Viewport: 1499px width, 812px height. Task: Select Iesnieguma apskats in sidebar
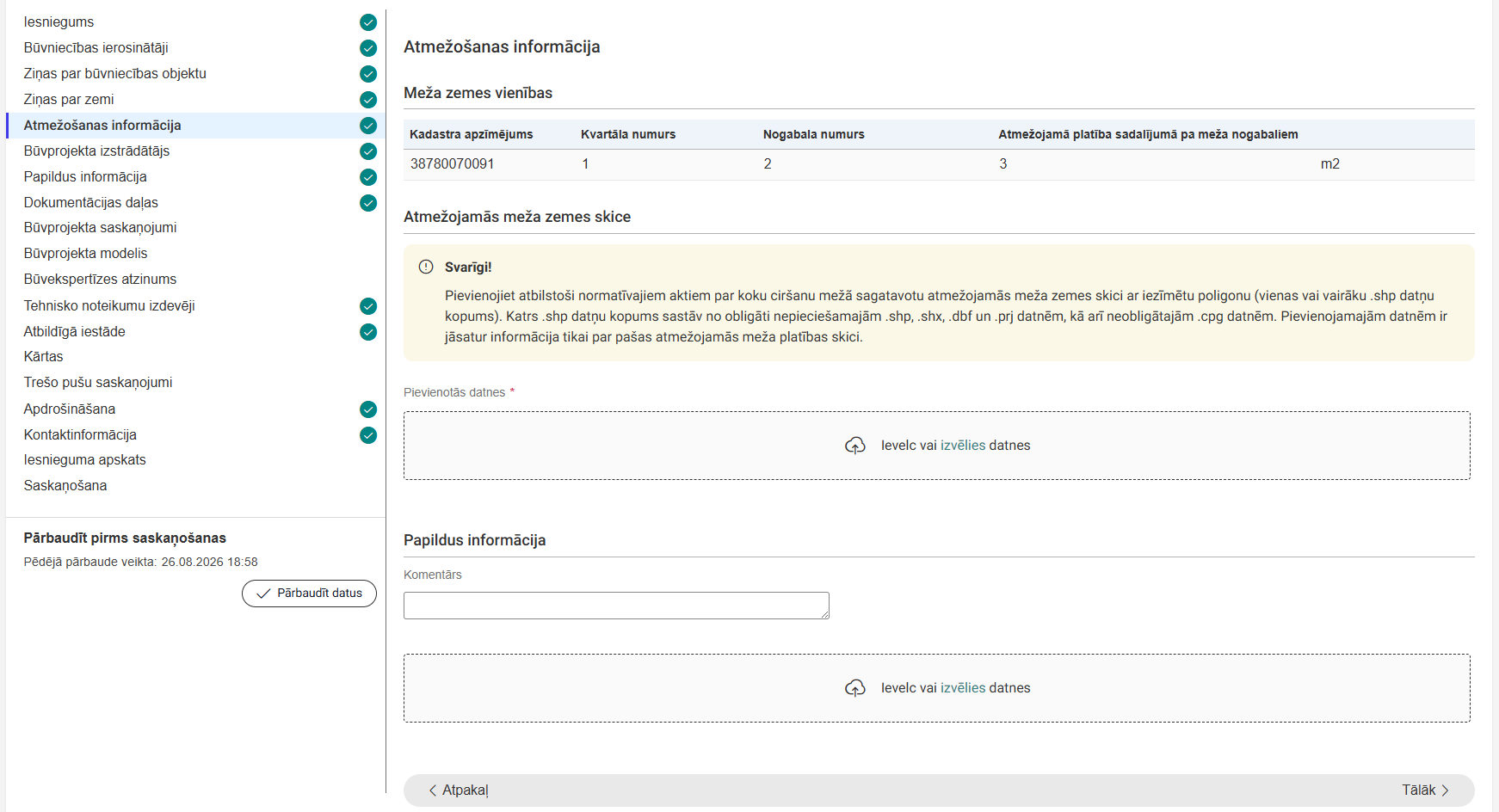(85, 460)
